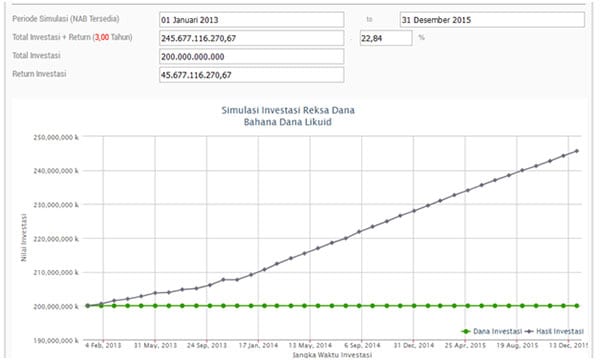Click the 4 Feb, 2013 x-axis label
This screenshot has height=360, width=600.
(103, 345)
